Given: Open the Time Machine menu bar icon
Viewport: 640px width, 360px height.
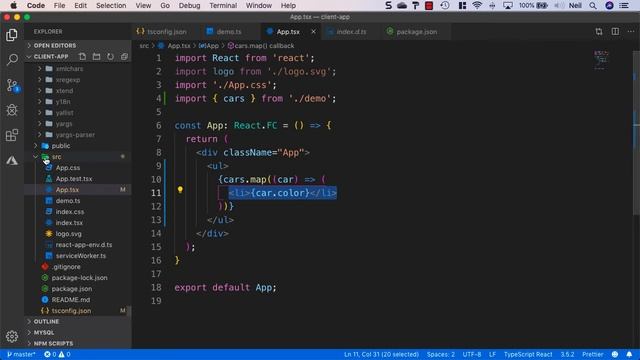Looking at the screenshot, I should pyautogui.click(x=445, y=6).
